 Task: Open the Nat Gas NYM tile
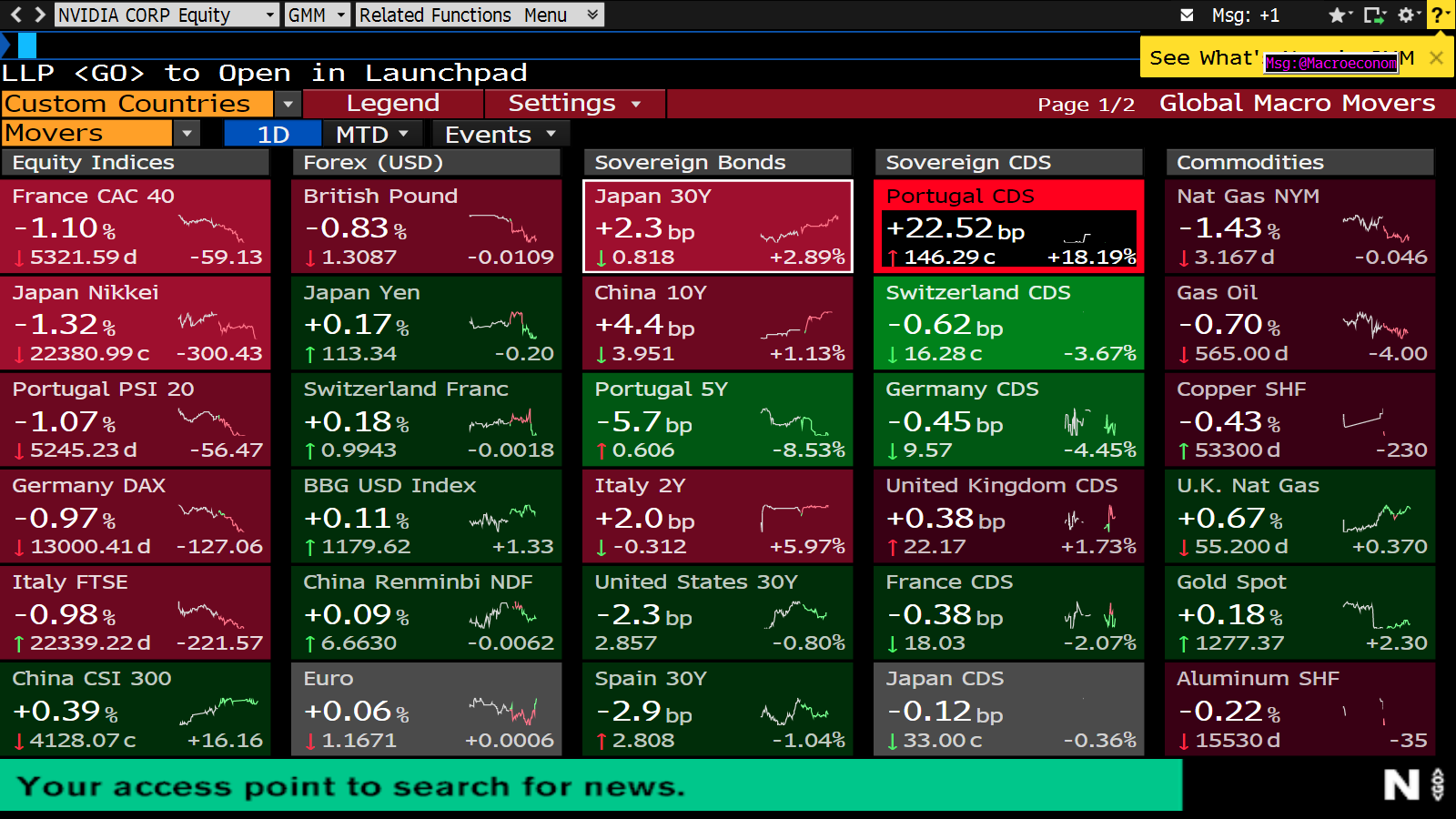coord(1299,227)
